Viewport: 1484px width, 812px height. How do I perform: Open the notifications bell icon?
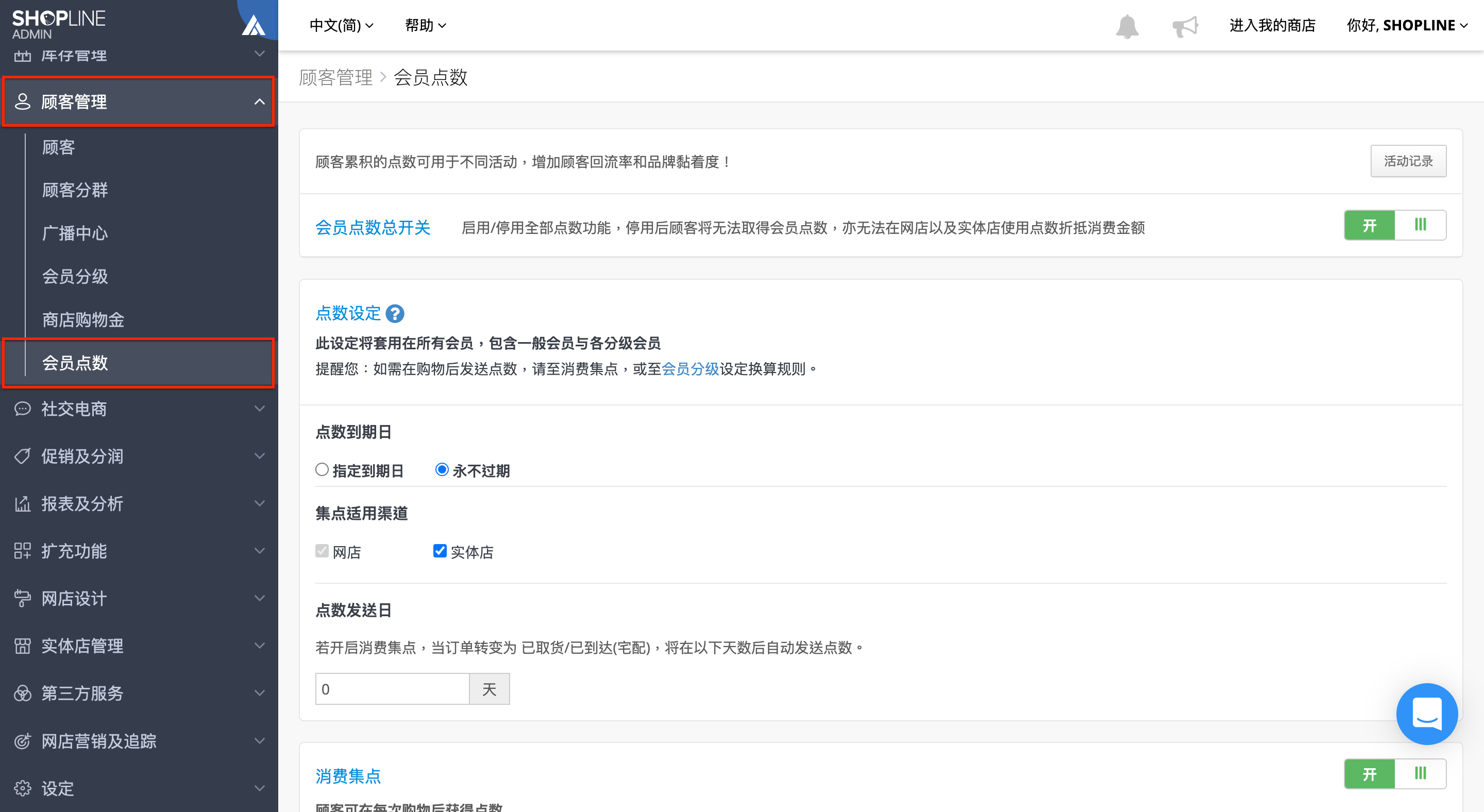1127,26
